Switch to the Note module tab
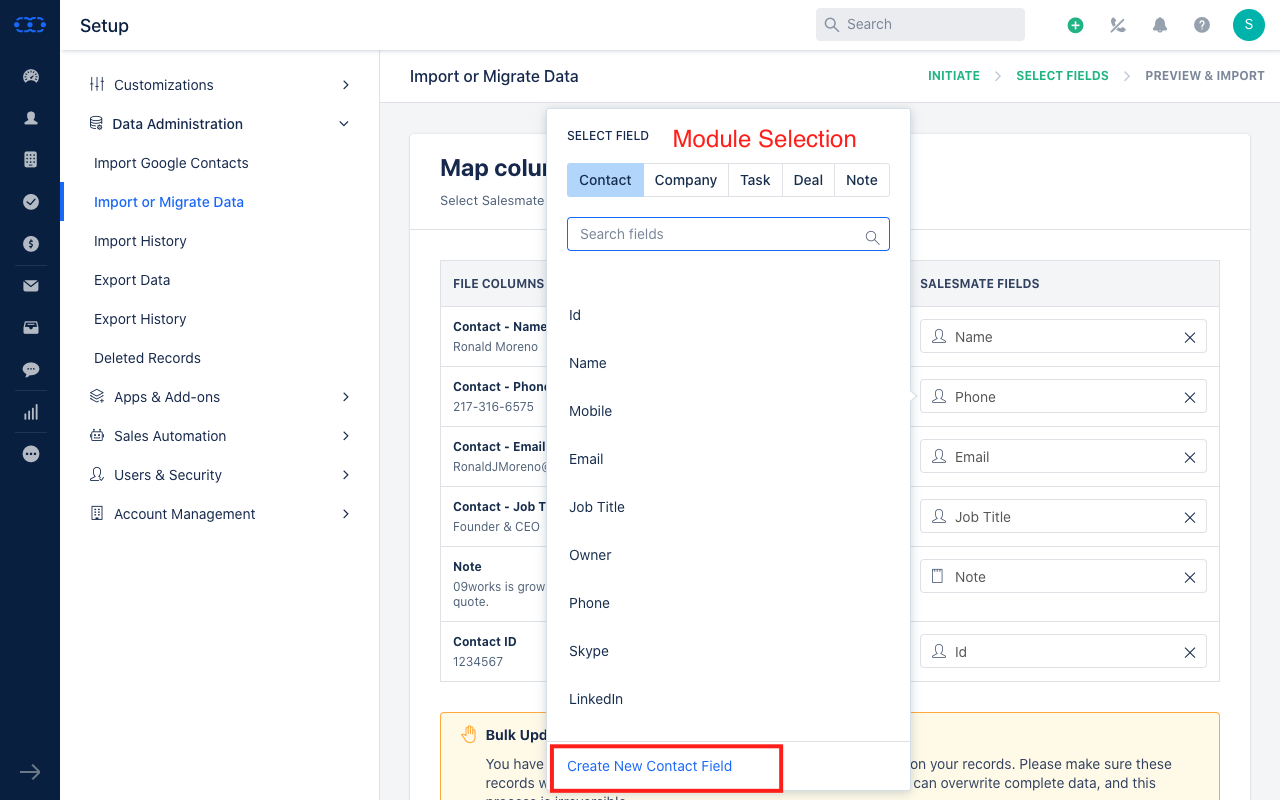This screenshot has width=1280, height=800. (862, 180)
